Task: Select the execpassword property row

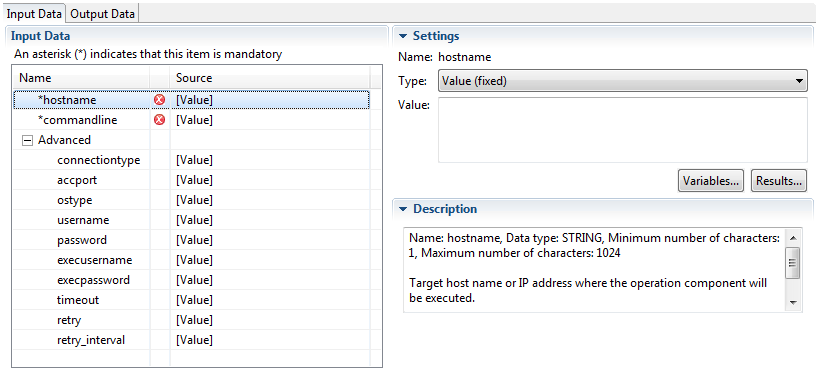Action: tap(191, 280)
